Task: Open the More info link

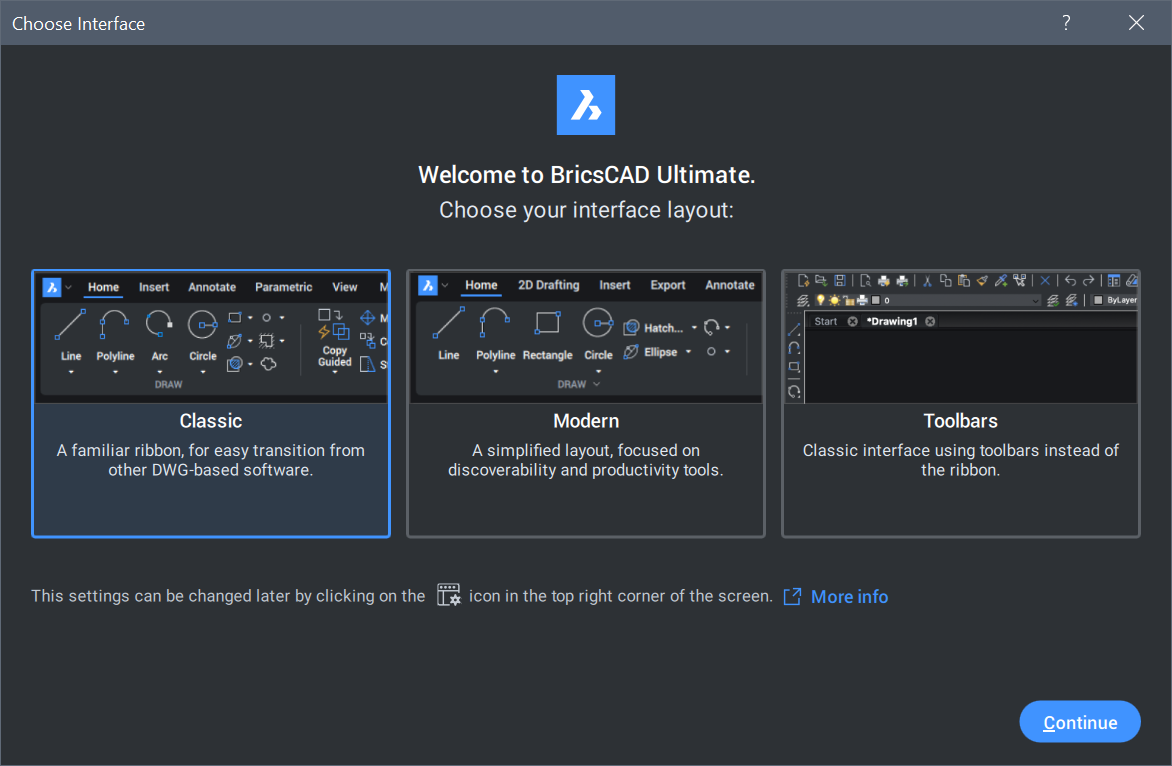Action: pos(848,597)
